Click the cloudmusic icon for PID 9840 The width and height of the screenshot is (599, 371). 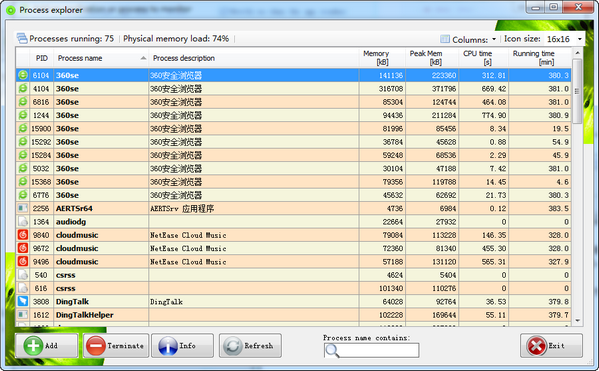point(23,235)
